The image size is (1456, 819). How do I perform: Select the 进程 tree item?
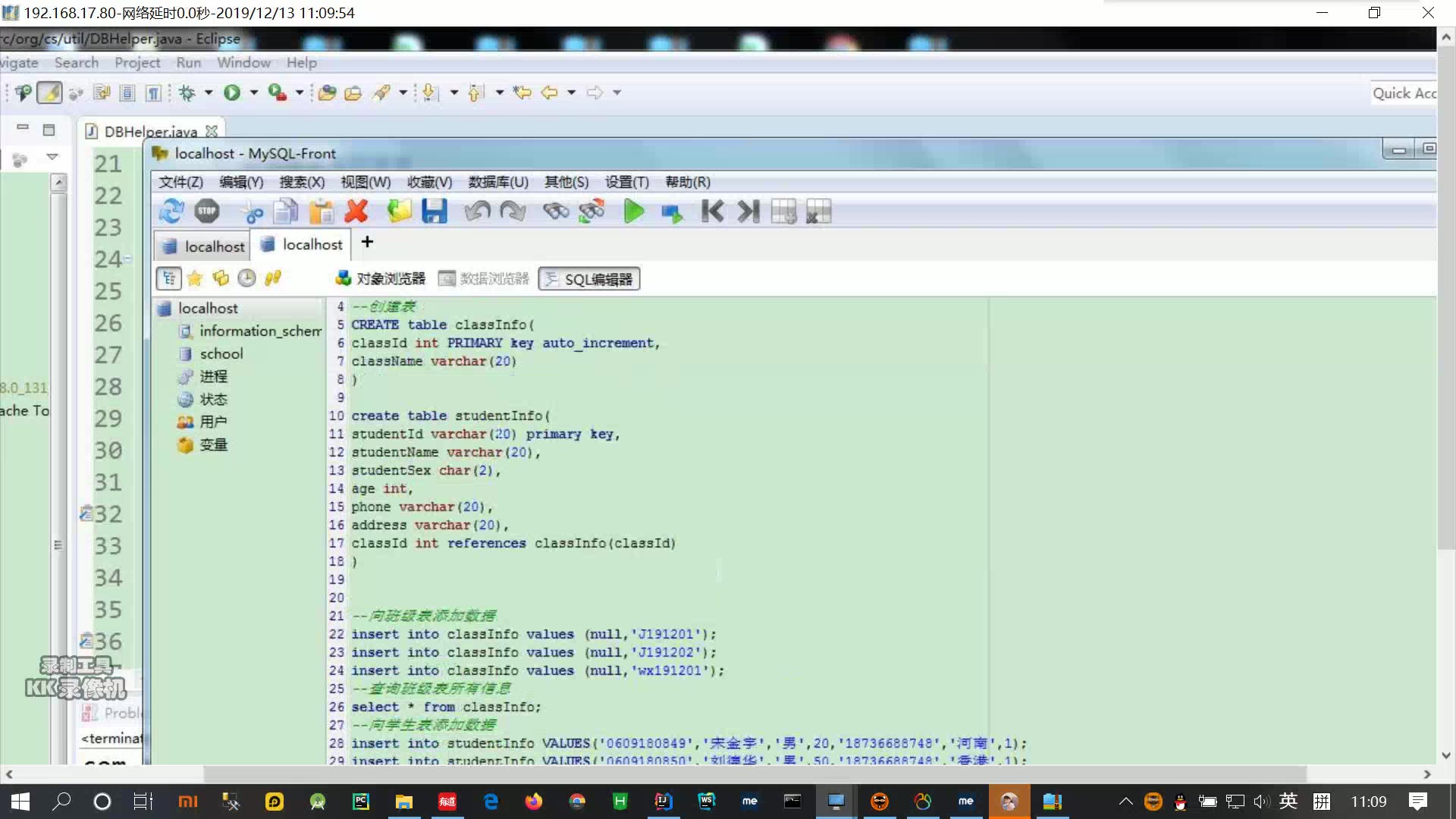coord(213,376)
